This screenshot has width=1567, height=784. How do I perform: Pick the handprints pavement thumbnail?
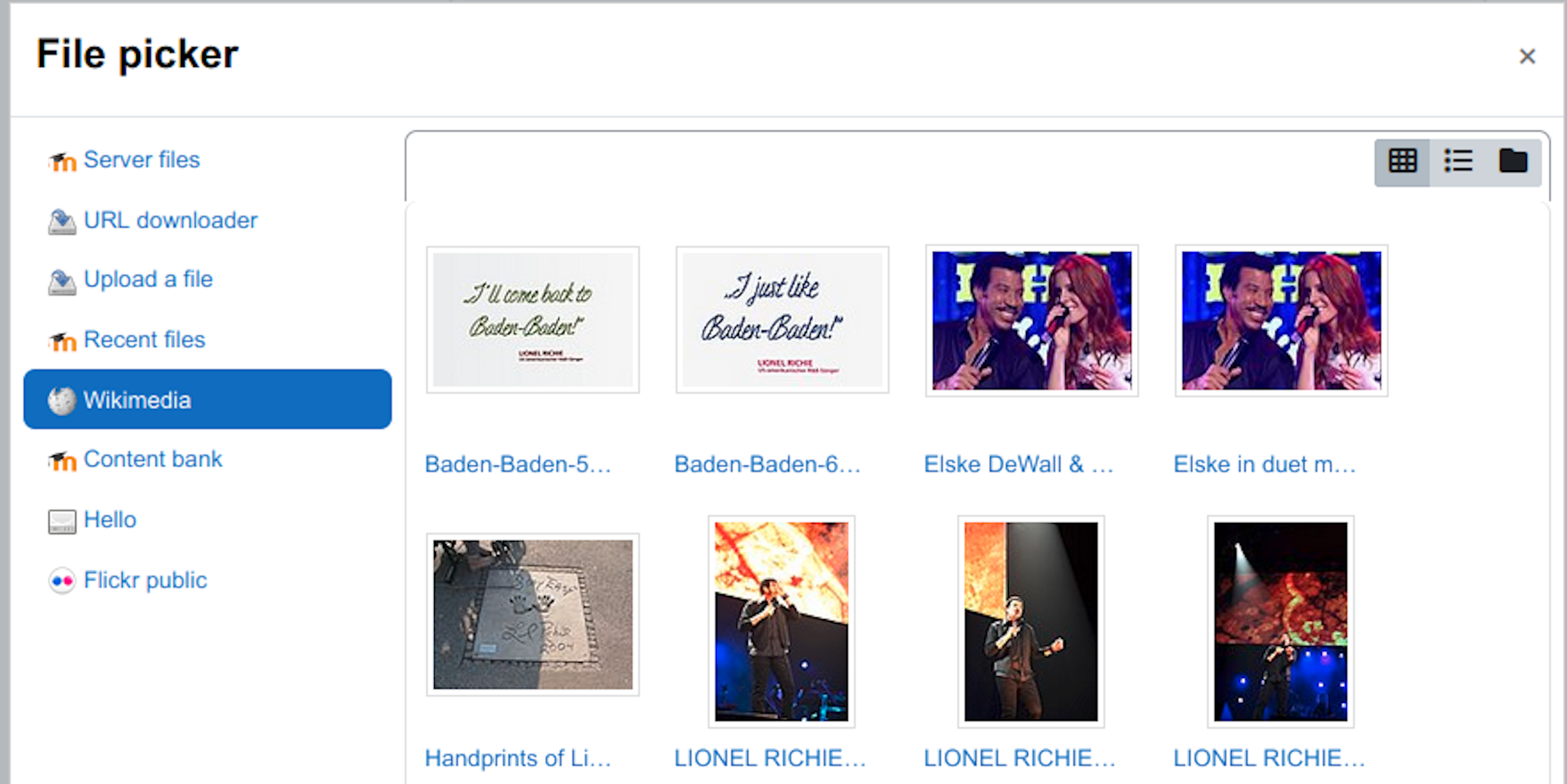pos(533,615)
